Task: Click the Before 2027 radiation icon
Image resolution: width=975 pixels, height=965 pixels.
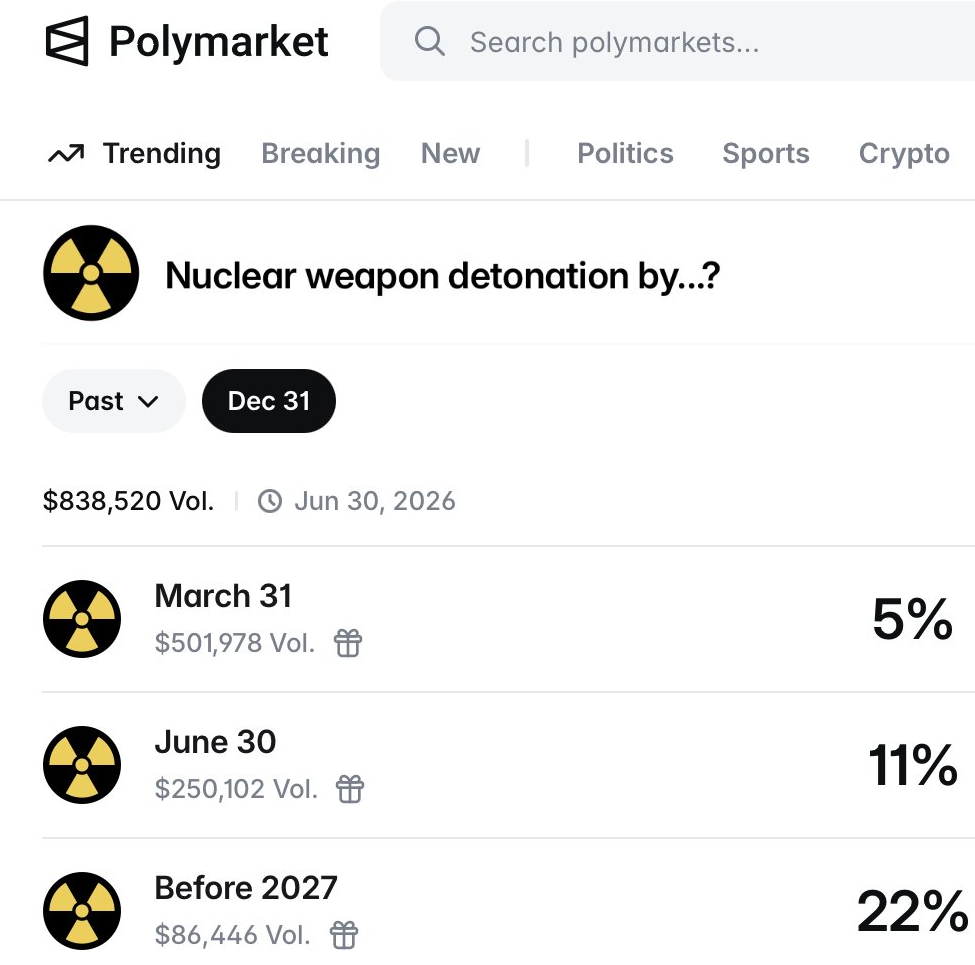Action: pos(82,911)
